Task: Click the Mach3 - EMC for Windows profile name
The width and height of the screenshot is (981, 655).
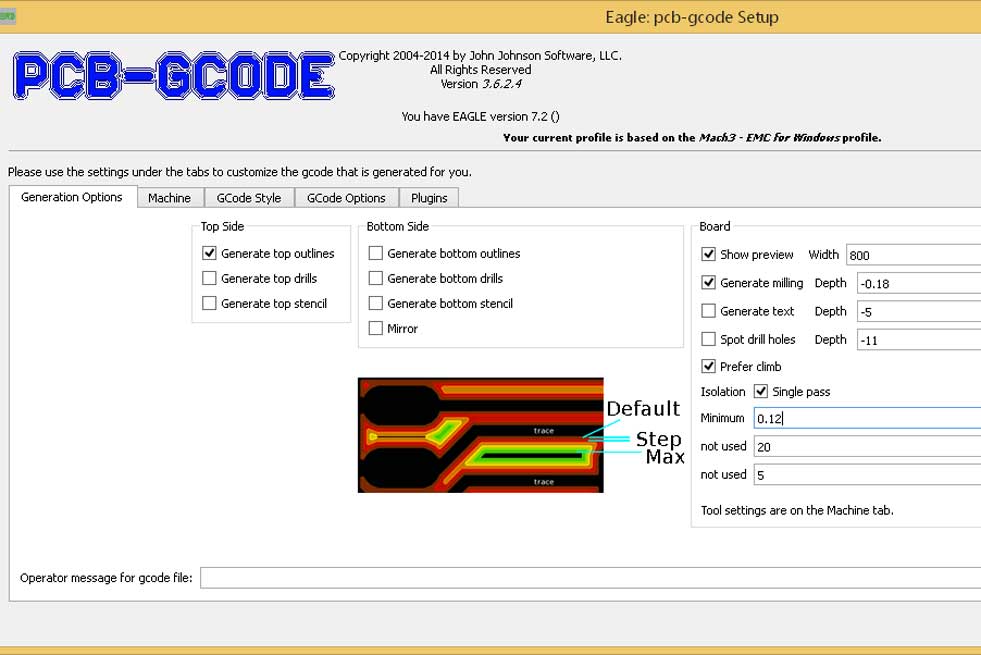Action: (769, 138)
